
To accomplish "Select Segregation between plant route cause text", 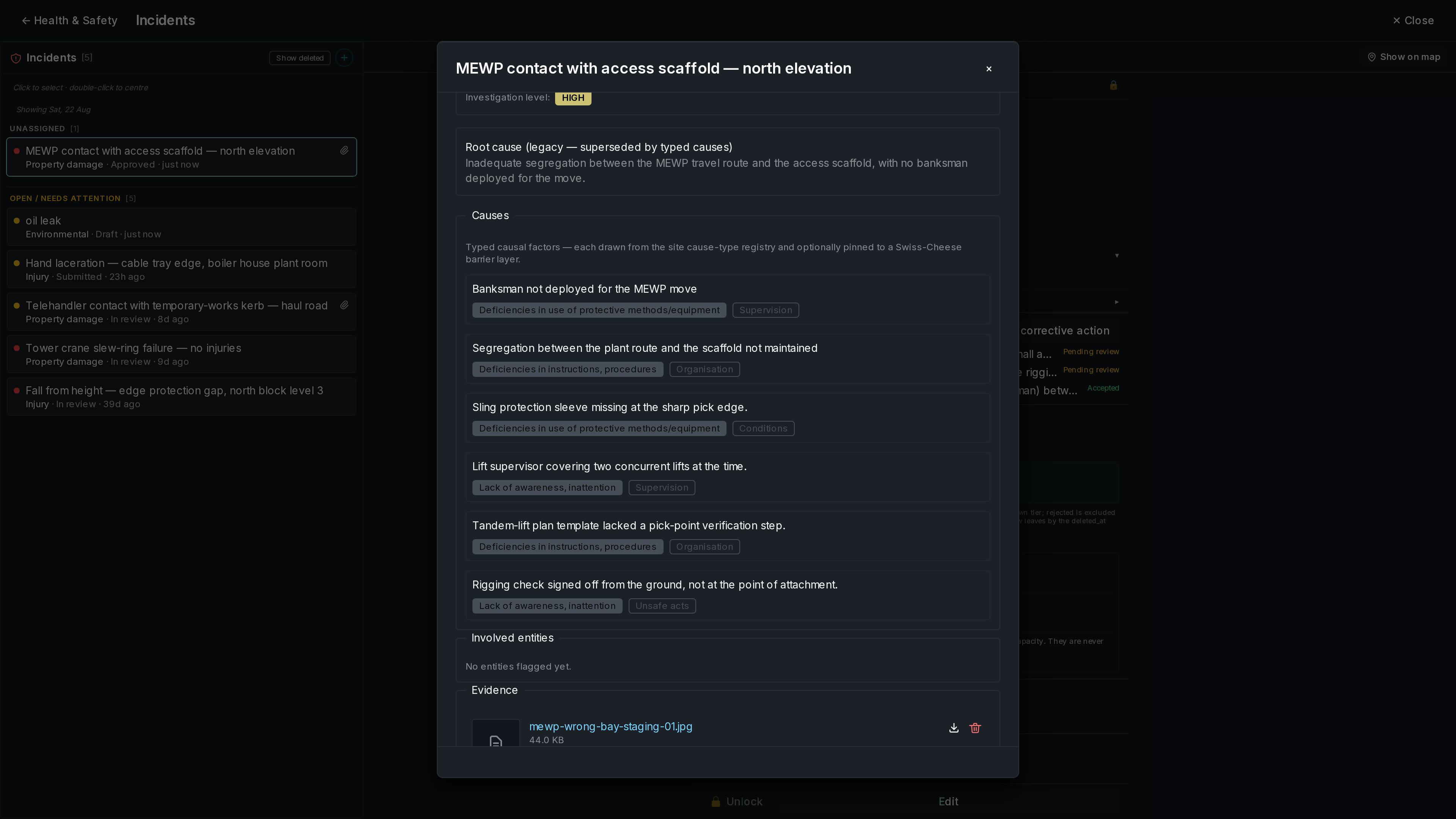I will [x=644, y=348].
